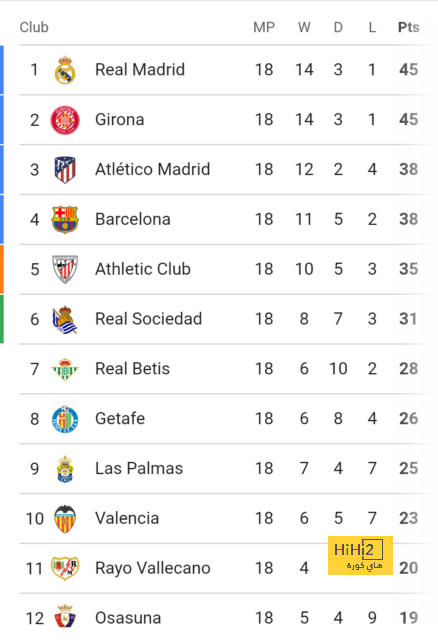Click the Girona club badge
438x640 pixels.
tap(65, 120)
